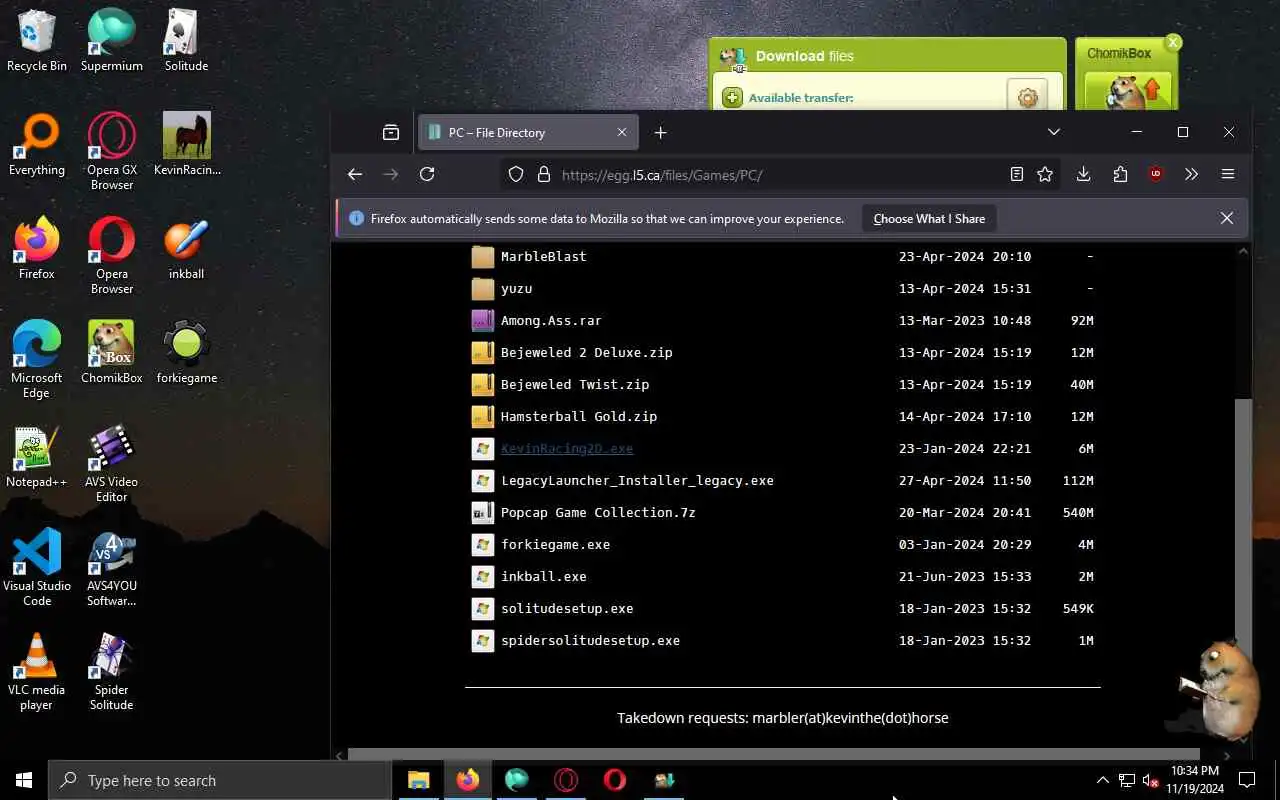Launch Visual Studio Code from desktop

(37, 568)
